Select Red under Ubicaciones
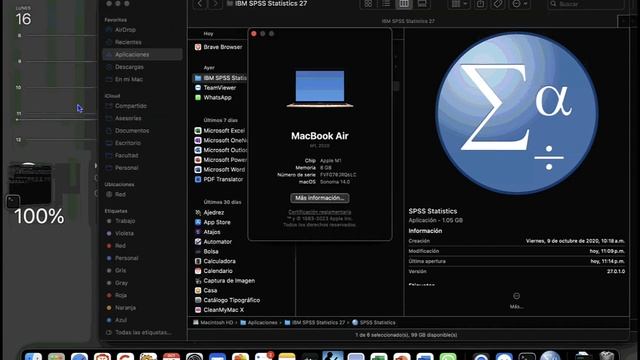This screenshot has height=360, width=640. pyautogui.click(x=120, y=194)
